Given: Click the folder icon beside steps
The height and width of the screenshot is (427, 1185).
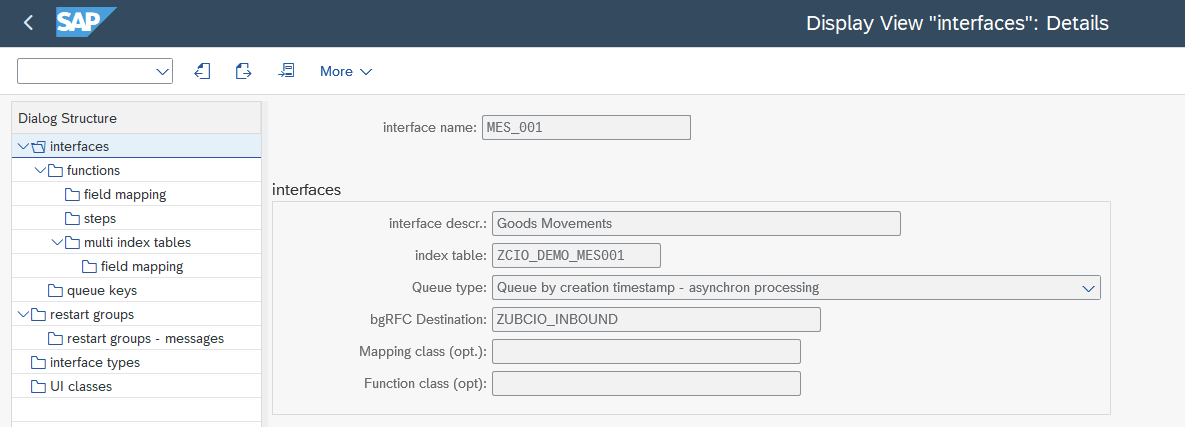Looking at the screenshot, I should [x=73, y=219].
